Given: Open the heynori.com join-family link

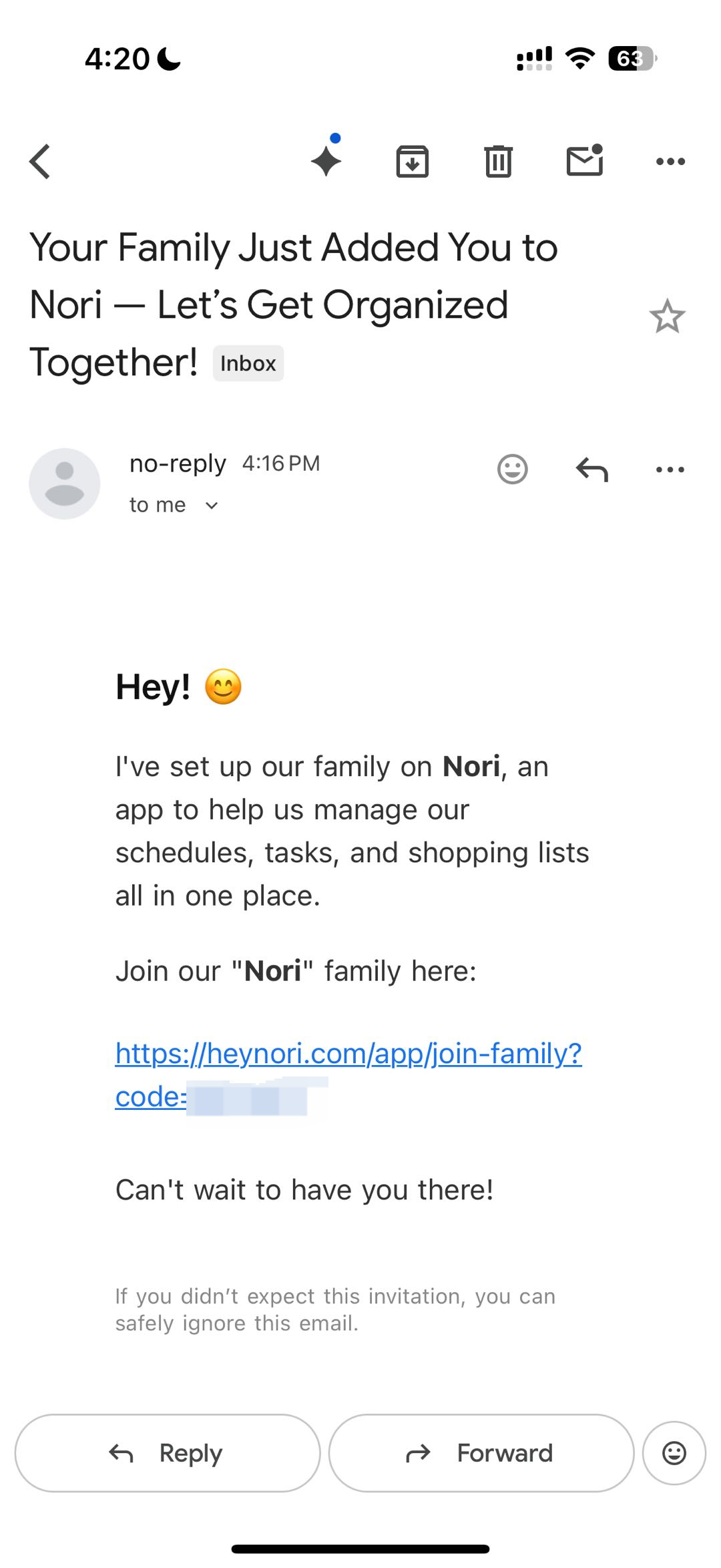Looking at the screenshot, I should tap(348, 1054).
